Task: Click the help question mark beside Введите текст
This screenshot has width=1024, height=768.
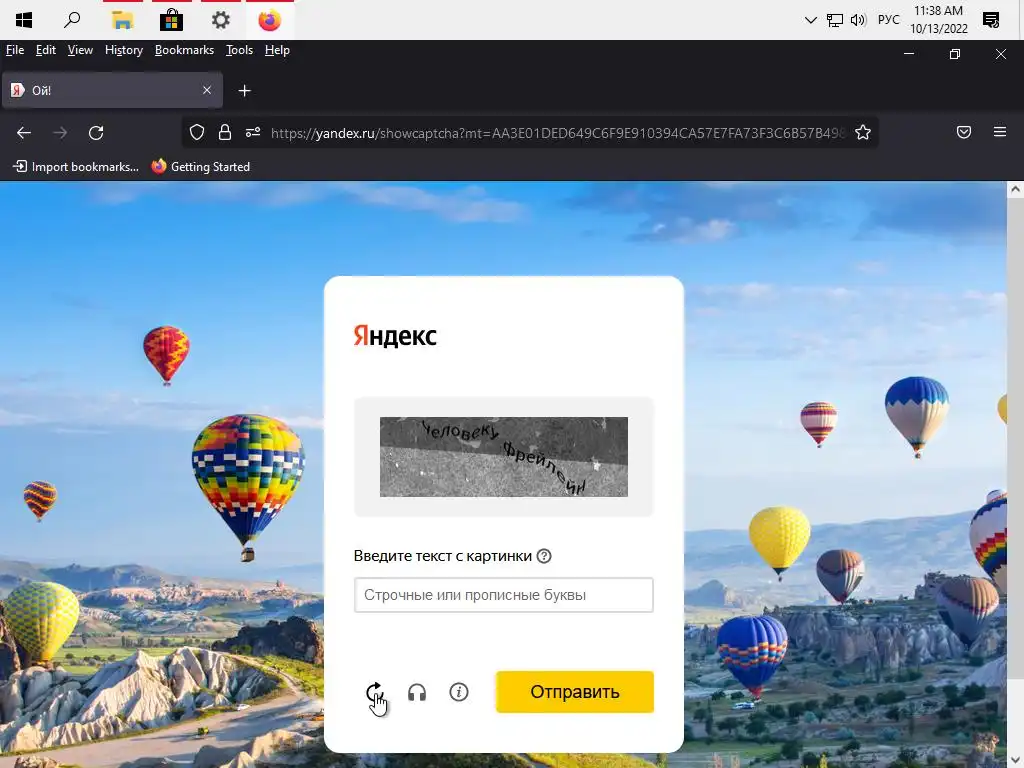Action: 543,556
